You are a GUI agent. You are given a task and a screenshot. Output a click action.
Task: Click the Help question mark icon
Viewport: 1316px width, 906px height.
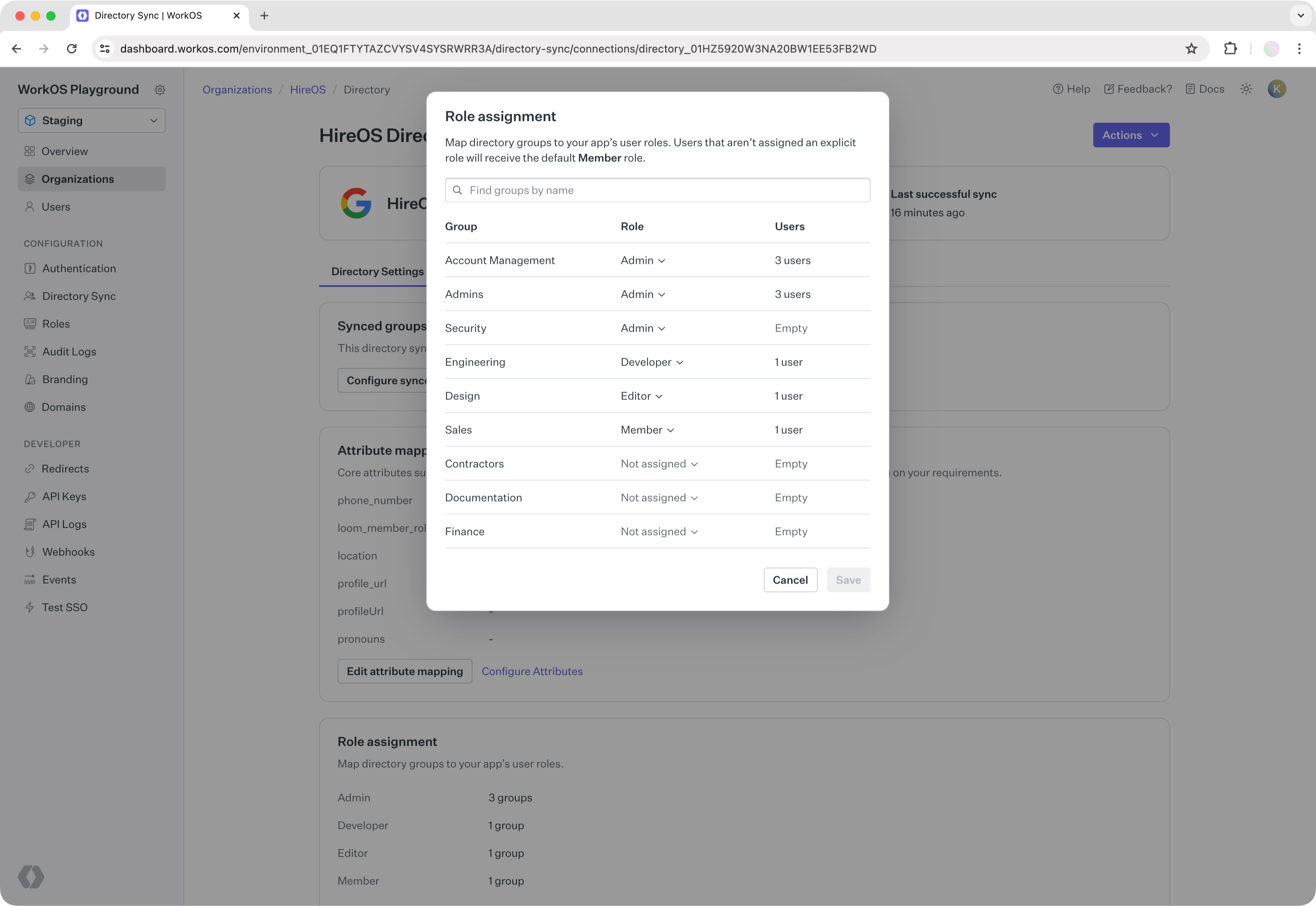(1058, 89)
